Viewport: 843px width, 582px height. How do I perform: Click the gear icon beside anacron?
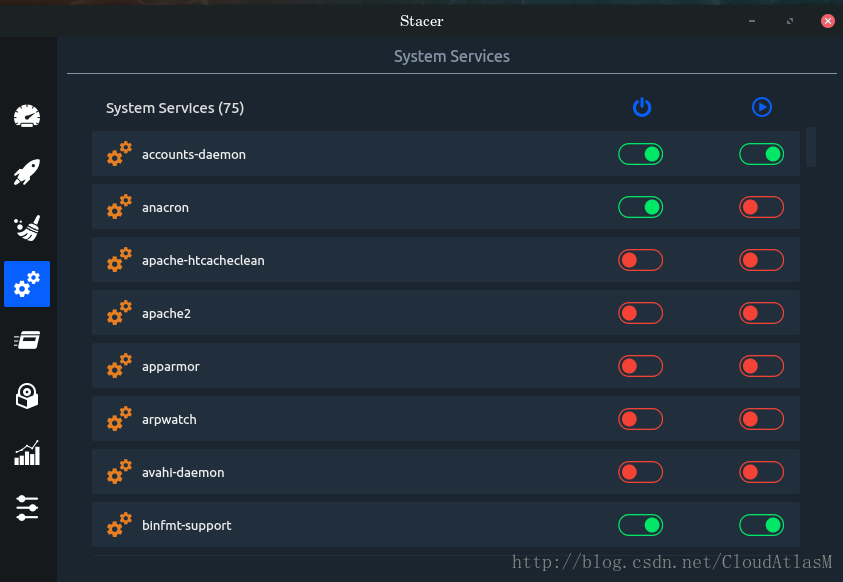[119, 207]
